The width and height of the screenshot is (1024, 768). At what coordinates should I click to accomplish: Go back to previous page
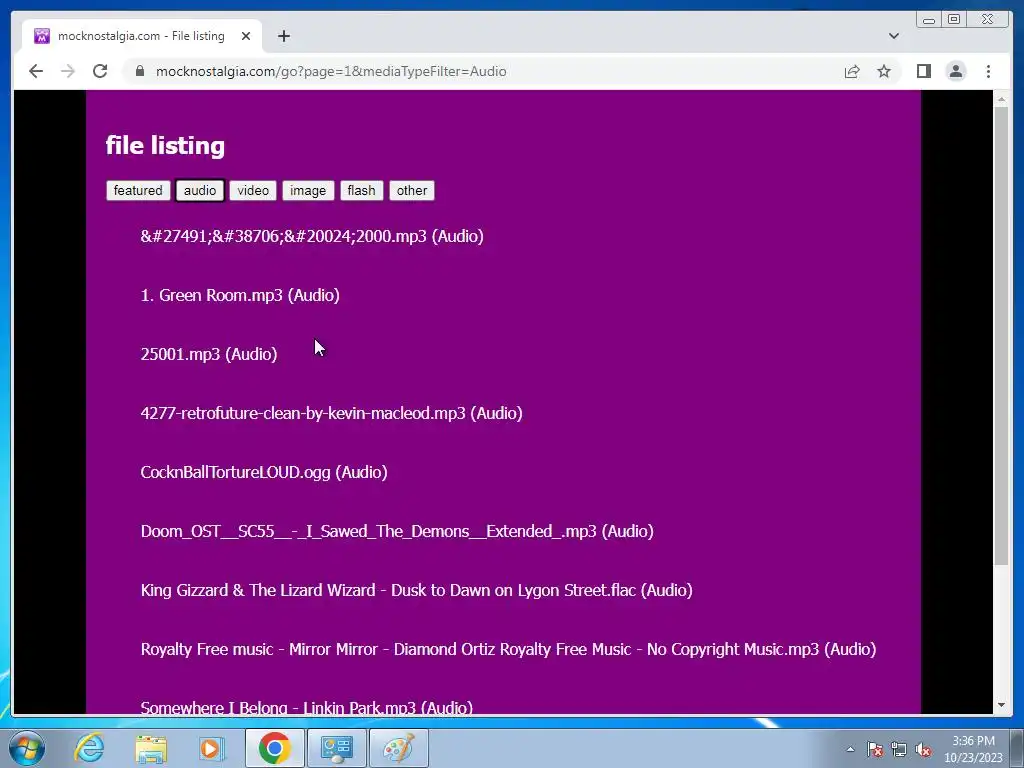pos(36,71)
